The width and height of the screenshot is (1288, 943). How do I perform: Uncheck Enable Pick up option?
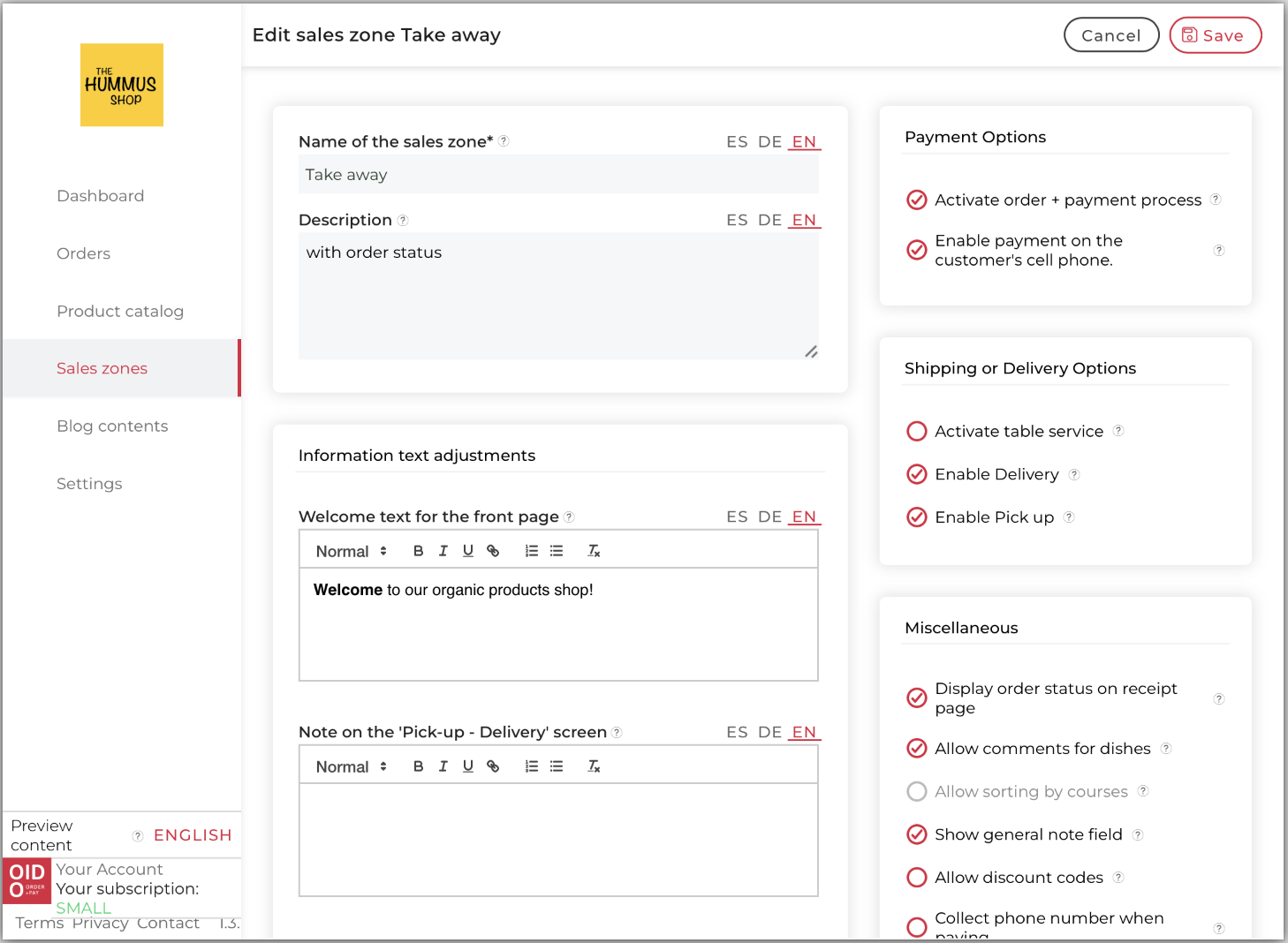917,517
